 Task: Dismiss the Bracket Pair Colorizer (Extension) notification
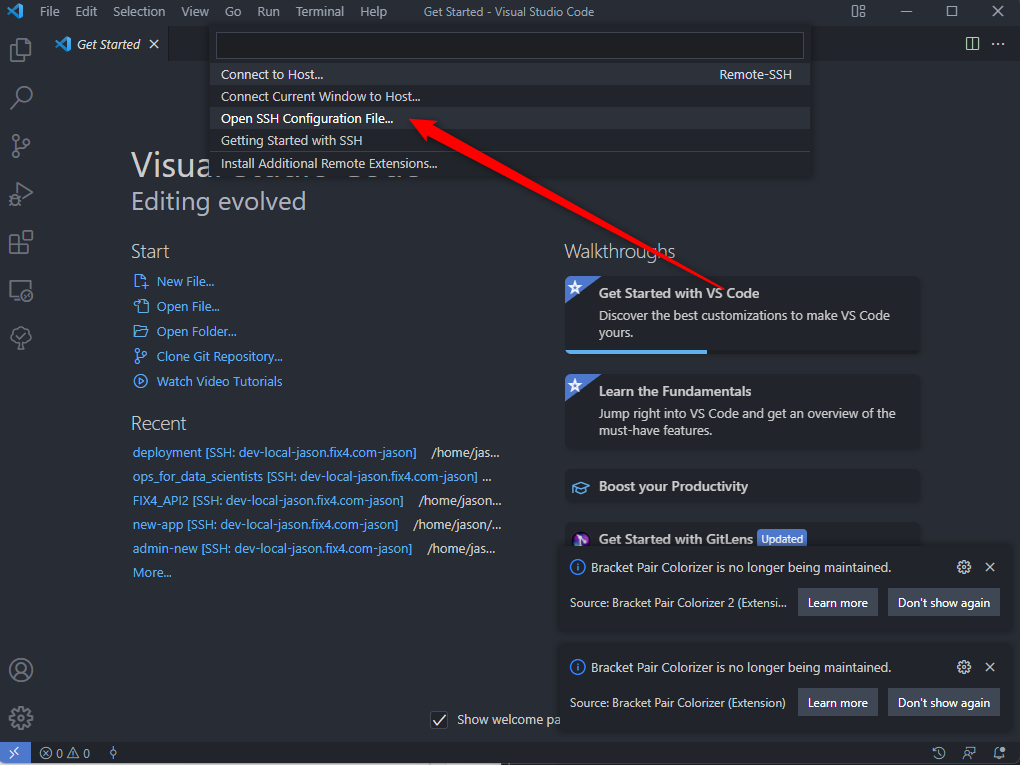[x=990, y=667]
